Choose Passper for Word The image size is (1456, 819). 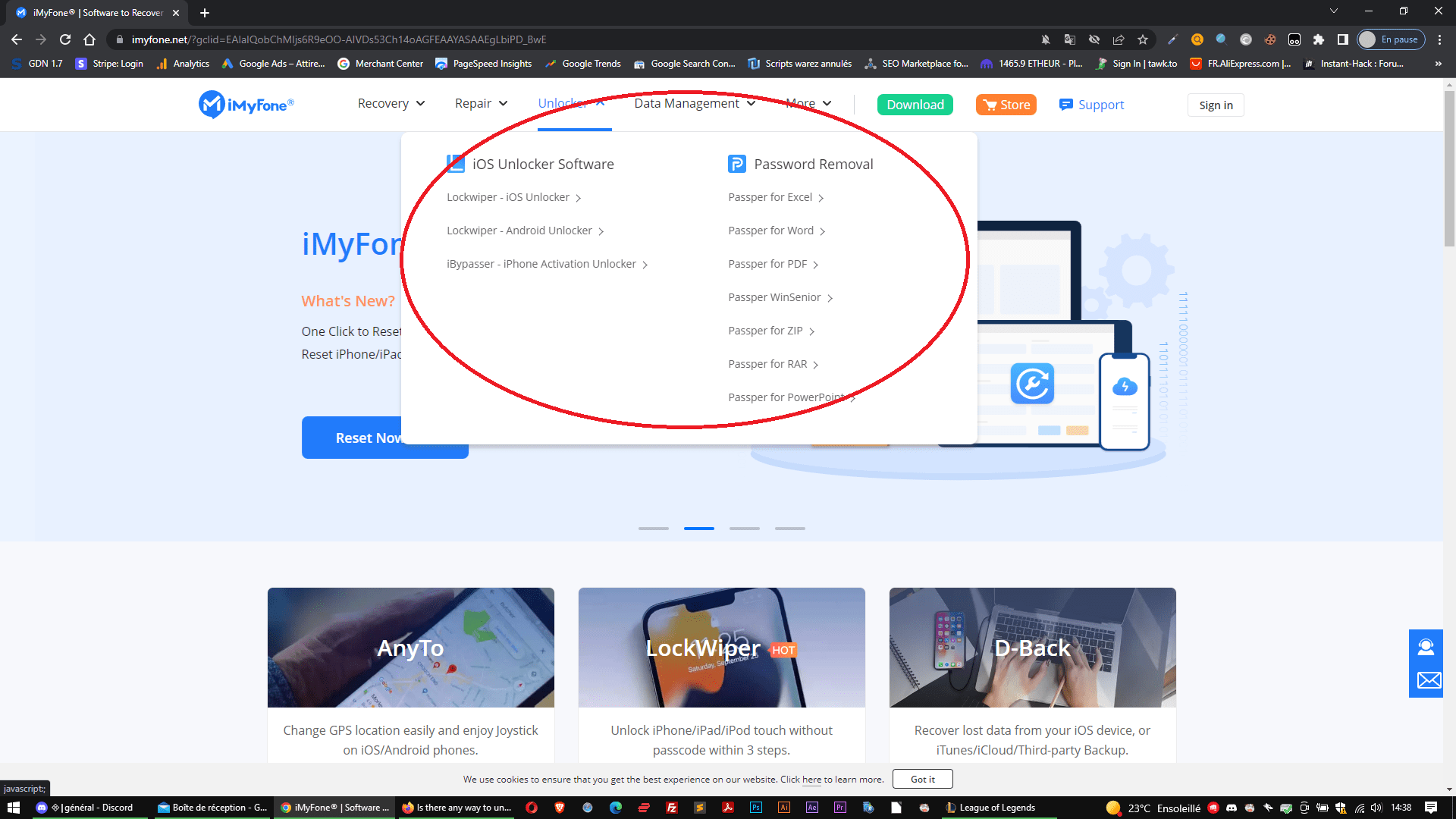777,231
